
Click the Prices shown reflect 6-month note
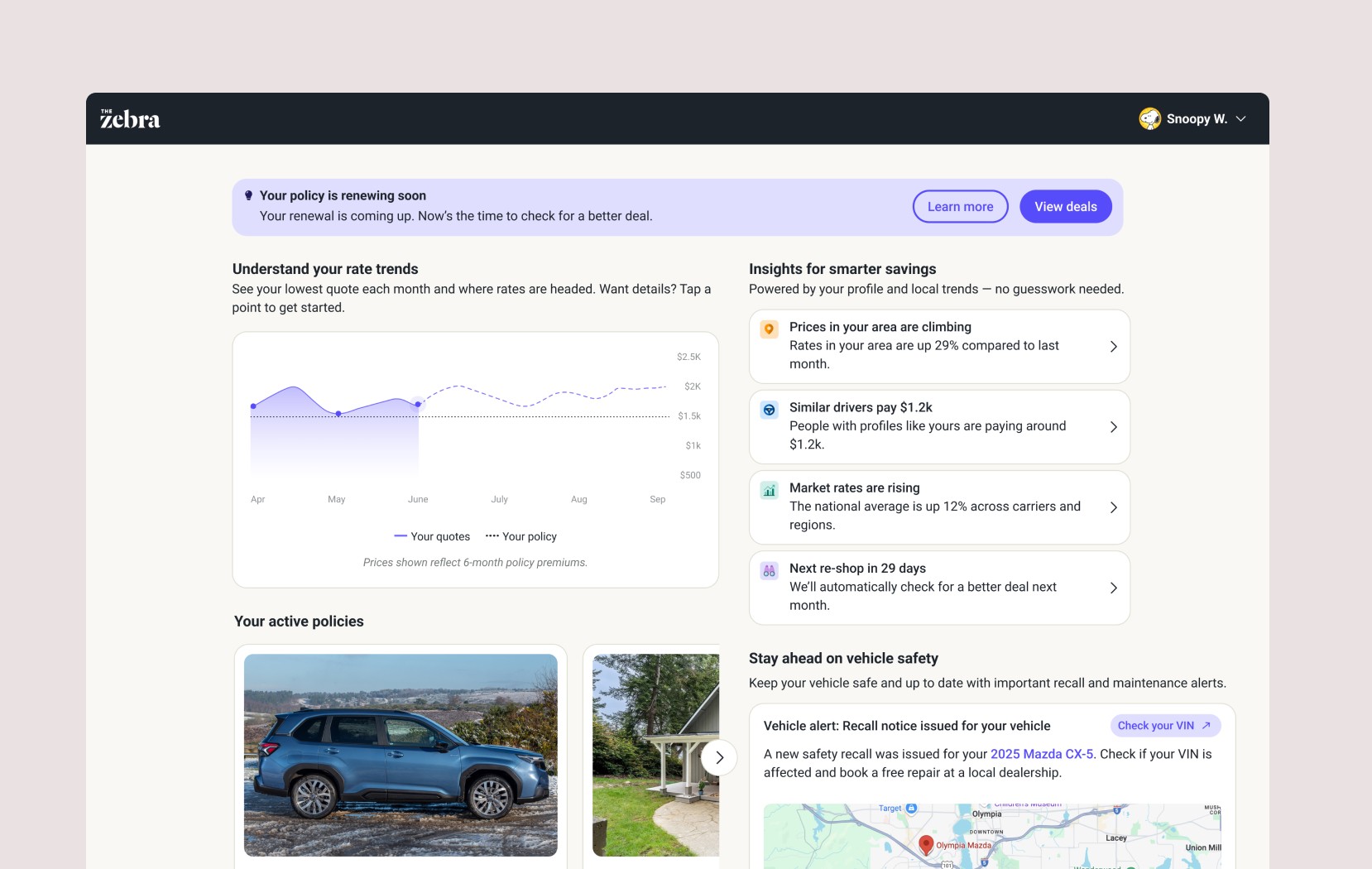coord(475,563)
